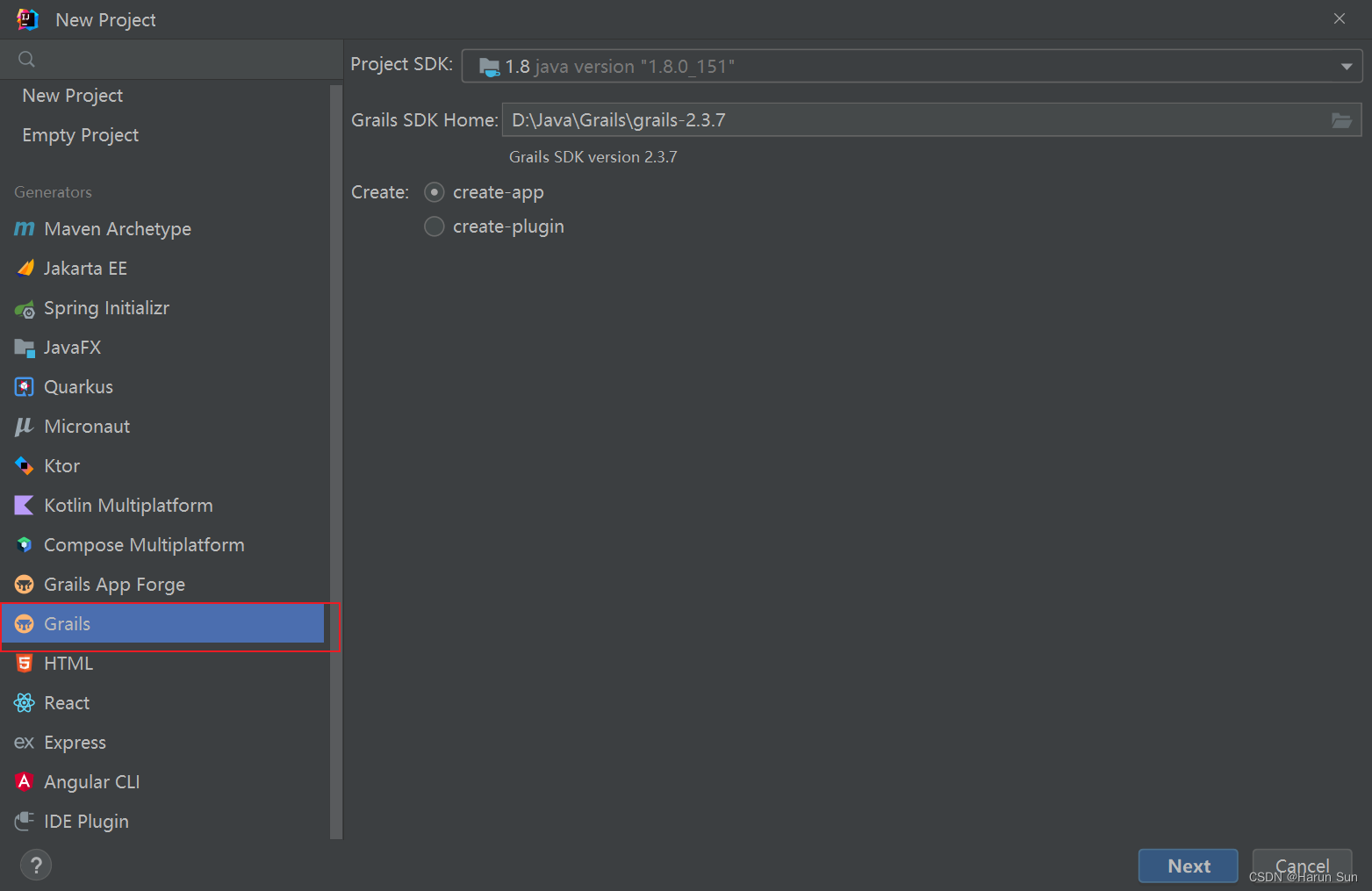Click the generator search field

pos(171,60)
